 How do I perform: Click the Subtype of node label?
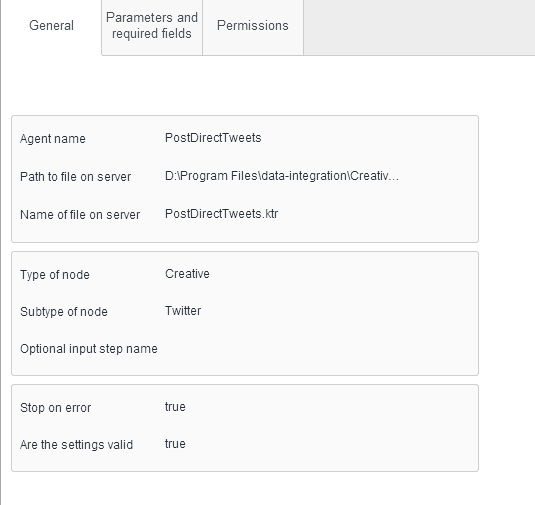(x=64, y=312)
